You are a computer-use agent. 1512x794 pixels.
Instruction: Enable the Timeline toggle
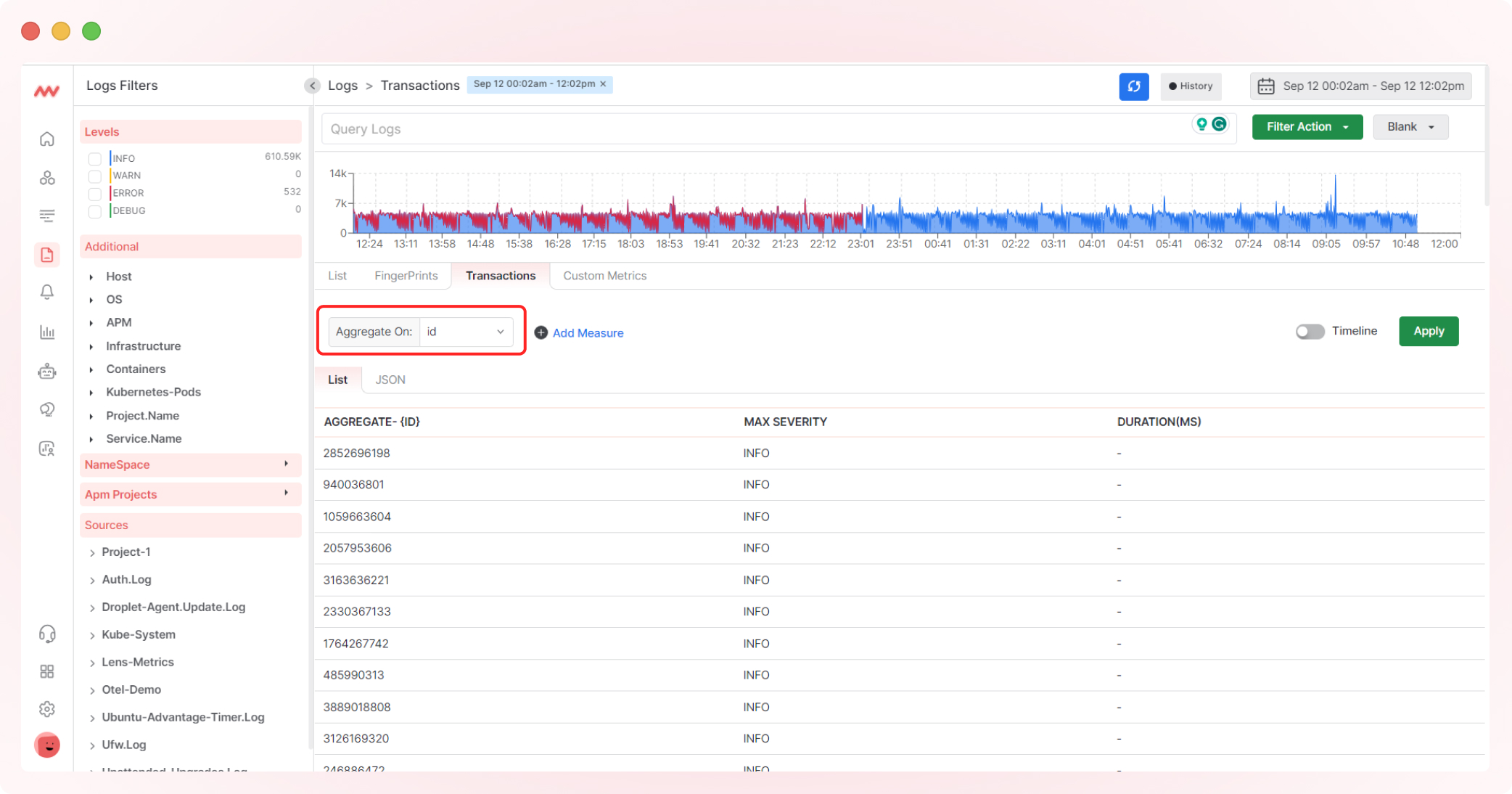pyautogui.click(x=1310, y=332)
